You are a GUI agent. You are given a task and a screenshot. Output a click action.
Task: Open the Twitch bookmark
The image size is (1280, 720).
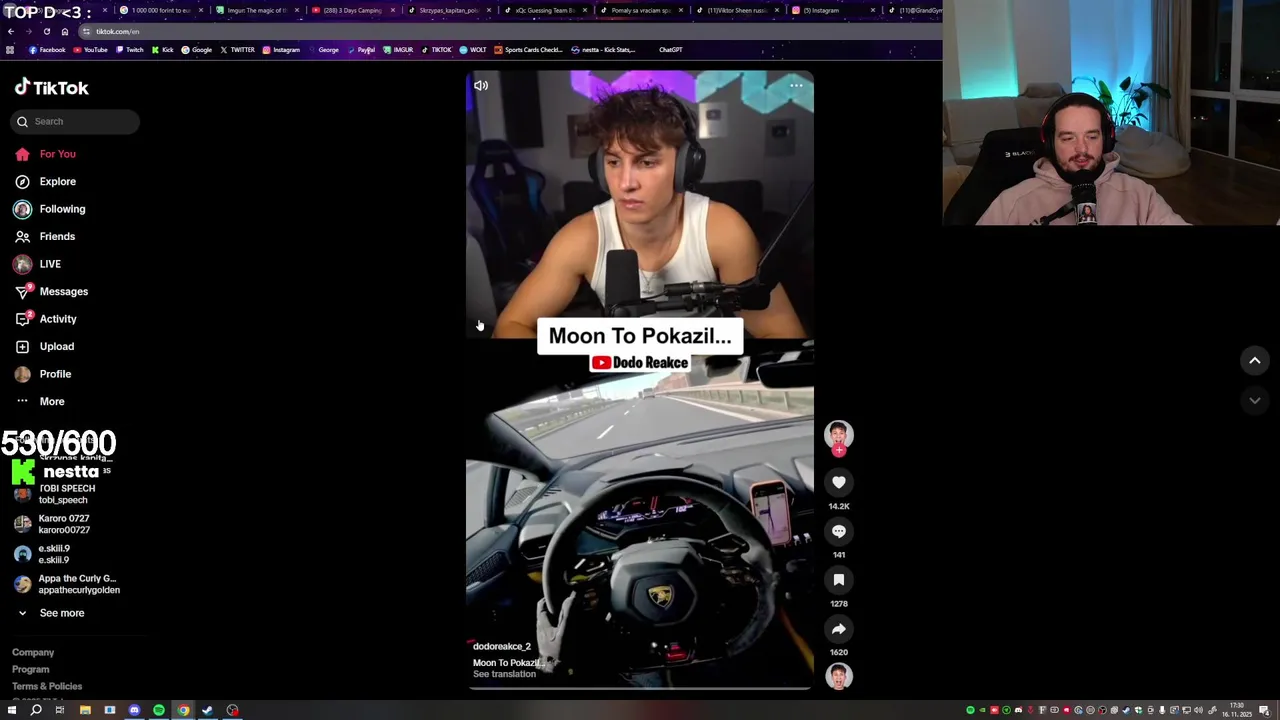tap(129, 50)
